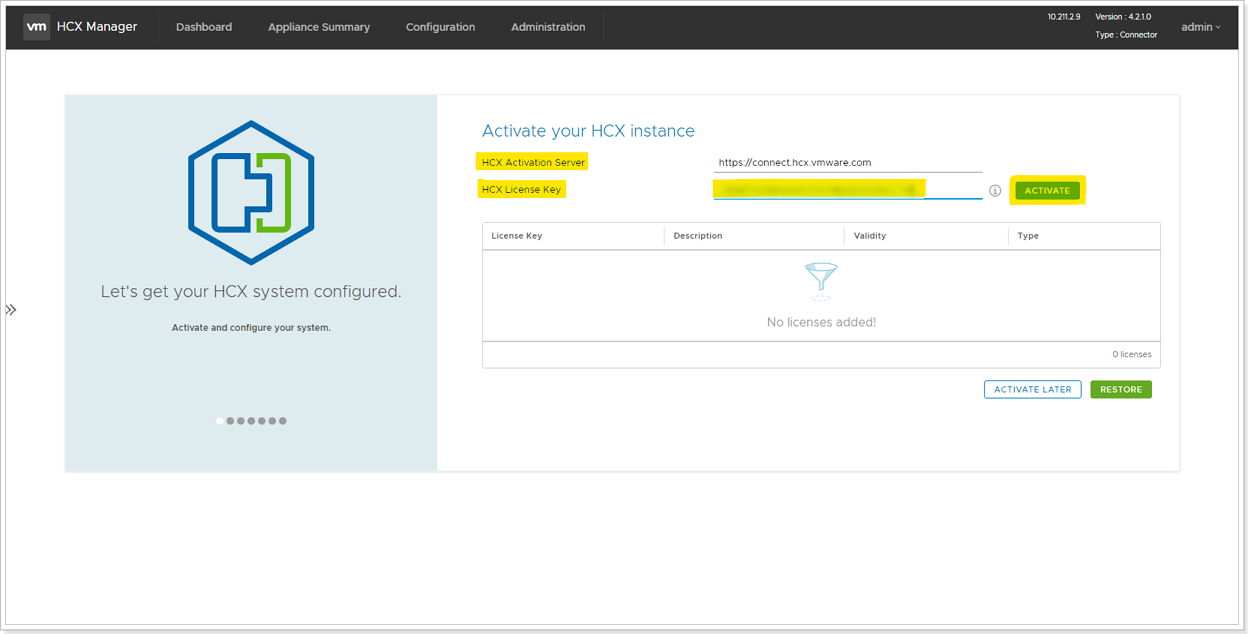The width and height of the screenshot is (1248, 634).
Task: Open the admin user dropdown
Action: click(x=1200, y=27)
